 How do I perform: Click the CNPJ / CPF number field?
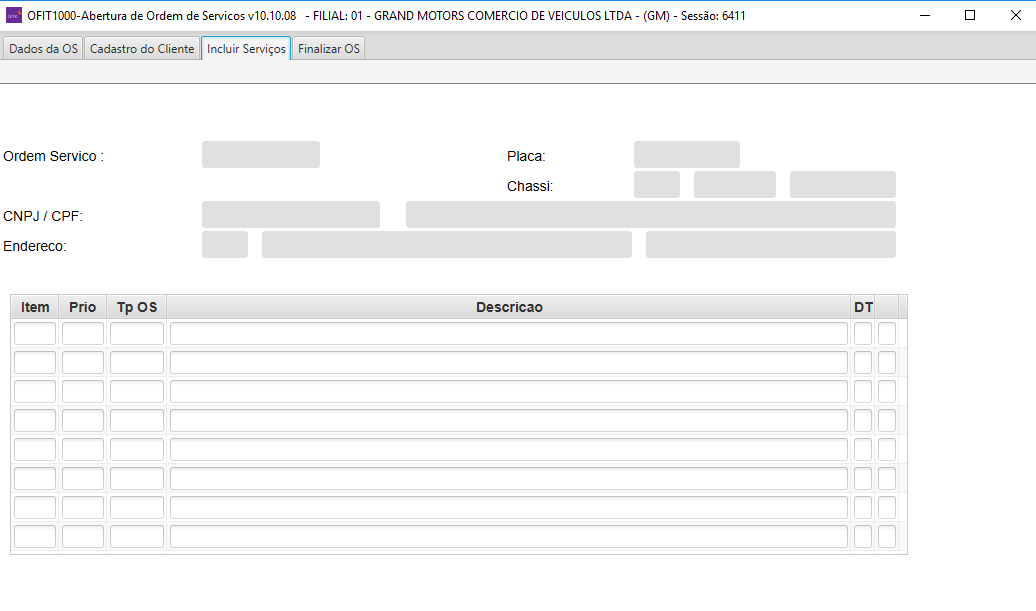pos(291,215)
